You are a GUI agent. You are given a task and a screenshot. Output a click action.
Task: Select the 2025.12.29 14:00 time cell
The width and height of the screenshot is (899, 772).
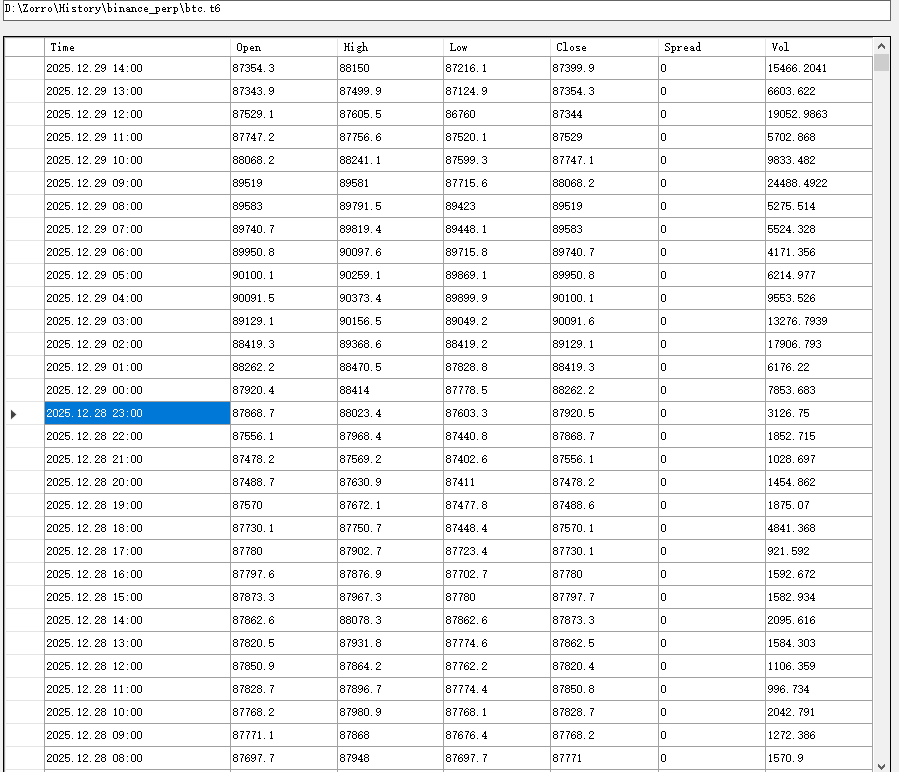[x=137, y=68]
